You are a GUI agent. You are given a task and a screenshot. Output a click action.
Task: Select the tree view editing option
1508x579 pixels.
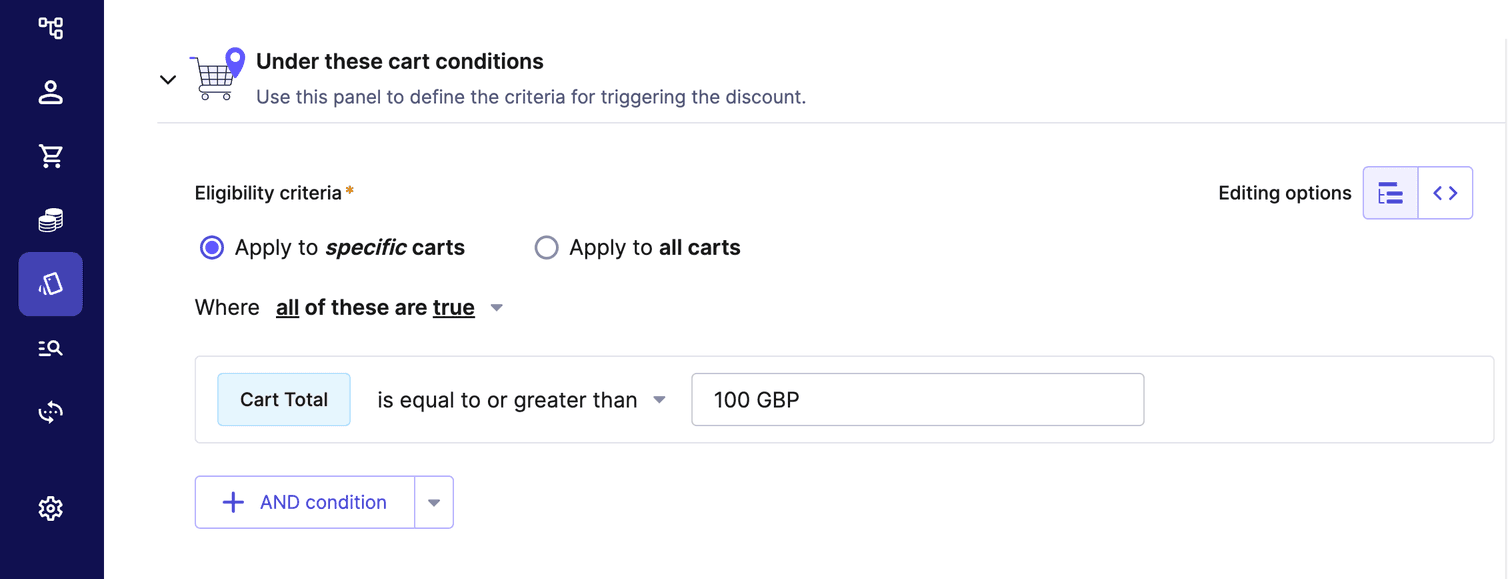[x=1390, y=192]
